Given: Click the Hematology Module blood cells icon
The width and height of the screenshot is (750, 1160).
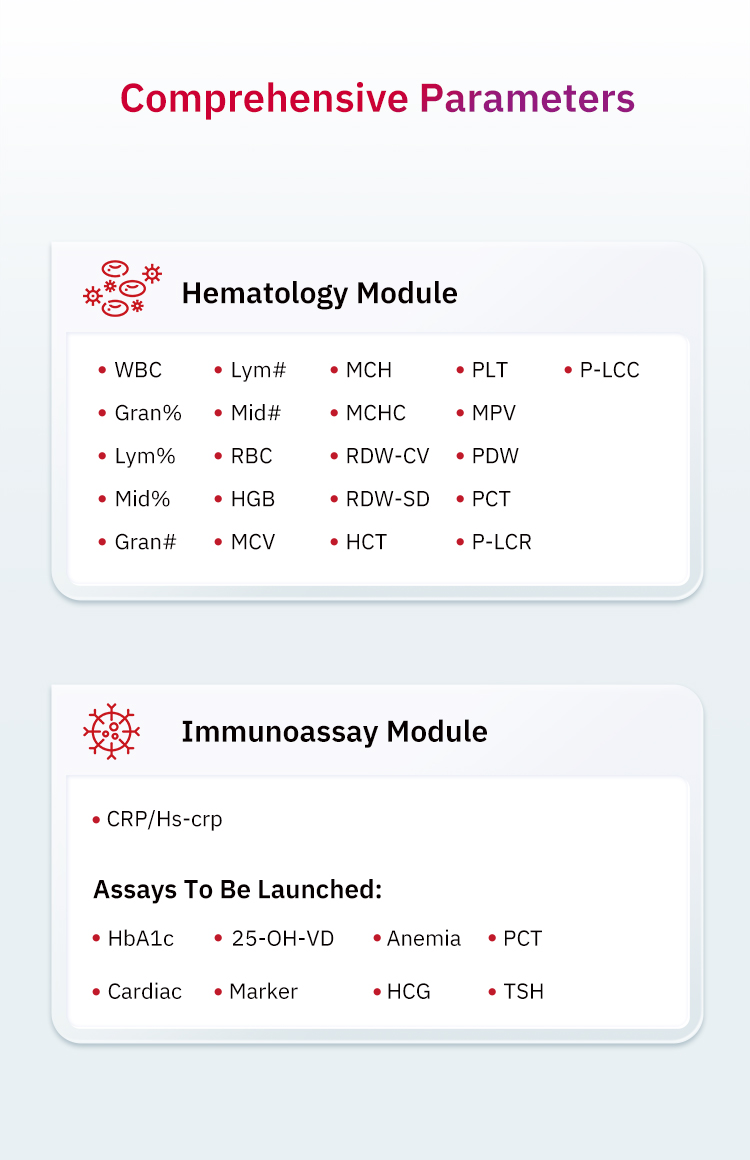Looking at the screenshot, I should pos(122,289).
